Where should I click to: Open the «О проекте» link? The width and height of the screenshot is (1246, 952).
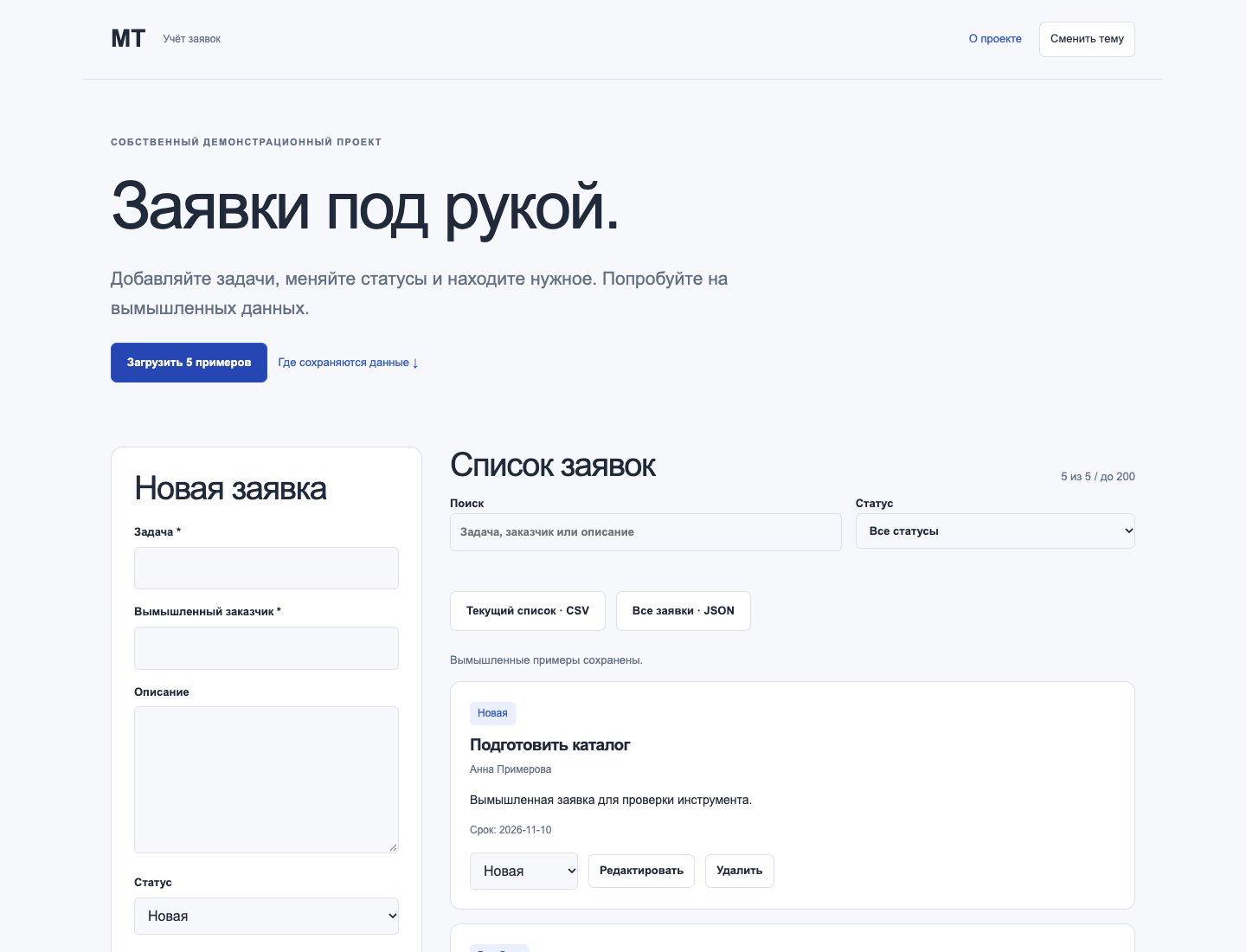pos(995,39)
